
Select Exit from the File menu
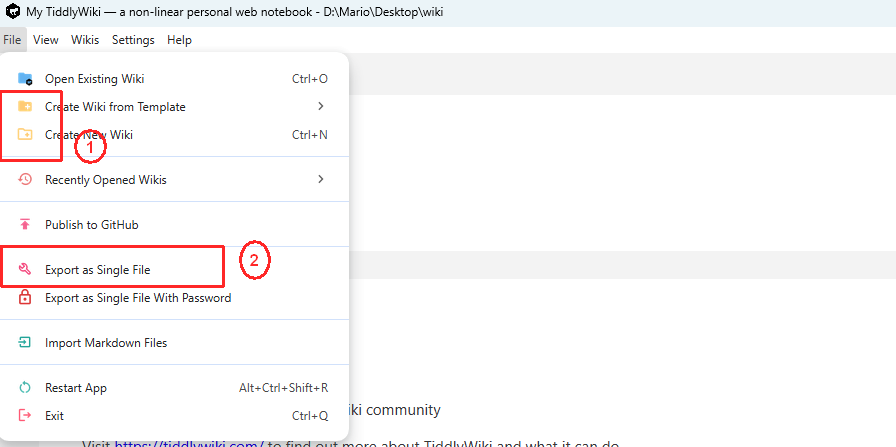point(174,416)
